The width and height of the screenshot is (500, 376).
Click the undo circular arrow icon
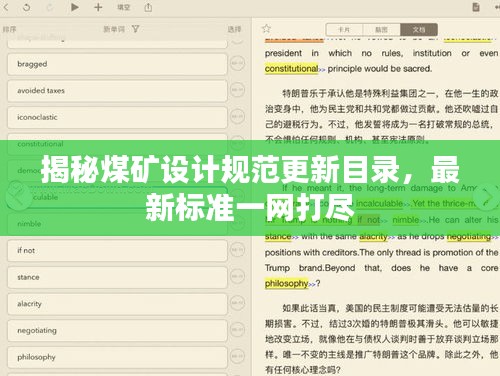pos(27,7)
